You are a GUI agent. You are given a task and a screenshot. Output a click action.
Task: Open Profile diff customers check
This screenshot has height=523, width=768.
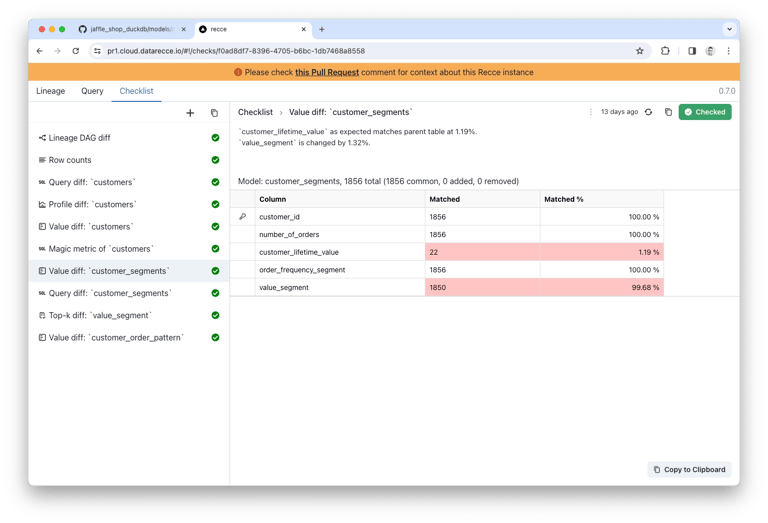(x=128, y=205)
